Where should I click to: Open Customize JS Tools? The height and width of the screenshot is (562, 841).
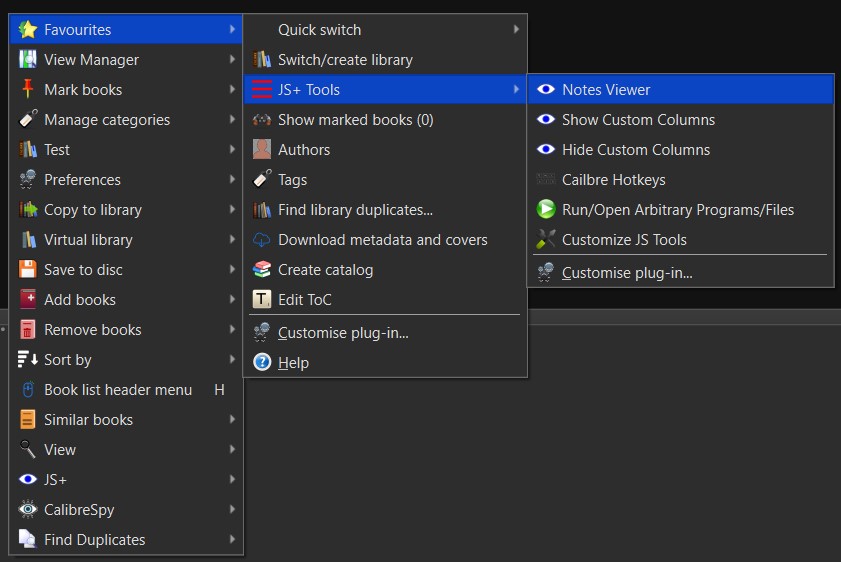pos(624,240)
